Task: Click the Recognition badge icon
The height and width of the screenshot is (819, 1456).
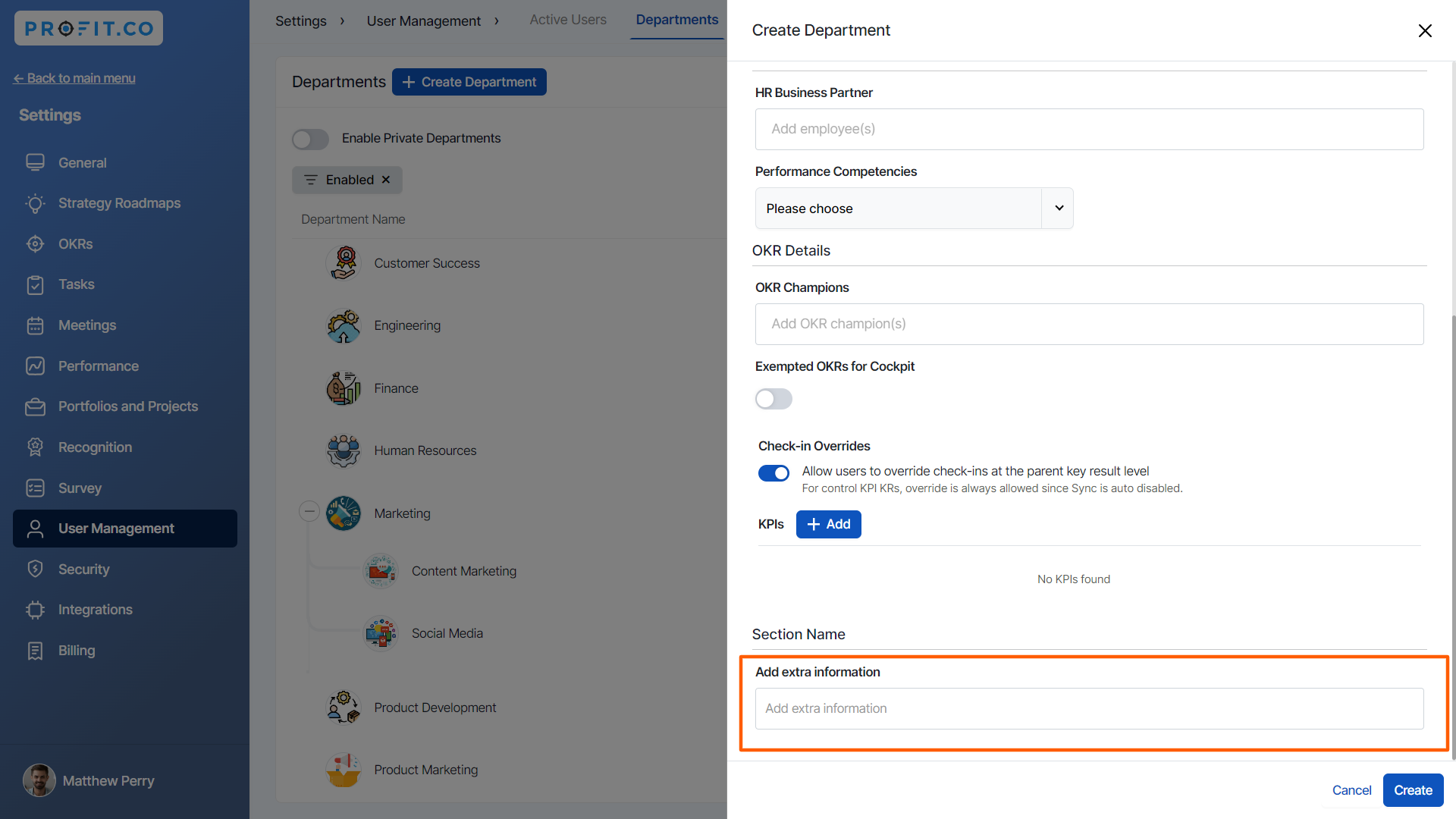Action: pyautogui.click(x=35, y=447)
